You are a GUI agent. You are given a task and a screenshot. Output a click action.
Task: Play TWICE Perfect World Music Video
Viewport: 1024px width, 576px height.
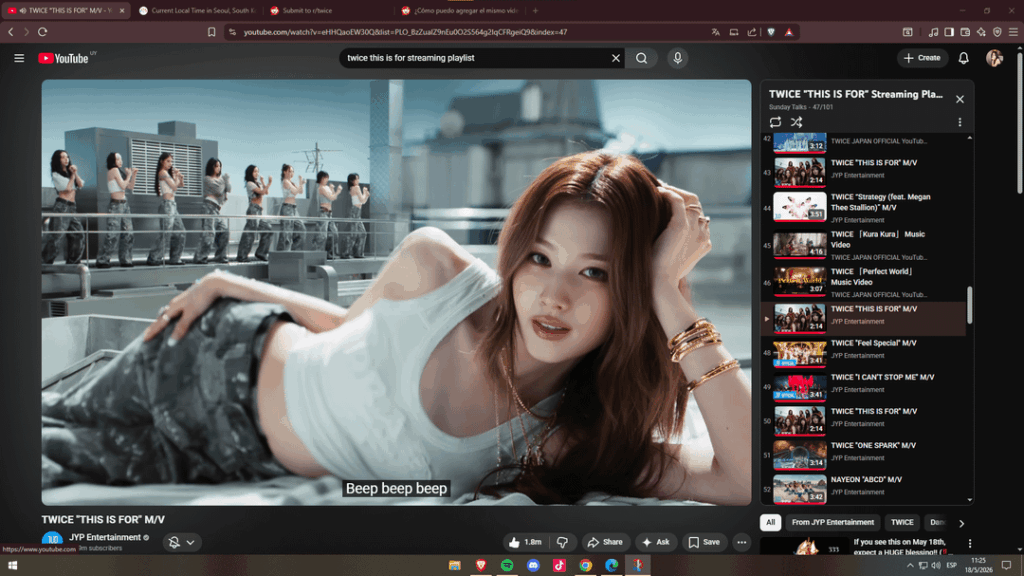[x=862, y=282]
